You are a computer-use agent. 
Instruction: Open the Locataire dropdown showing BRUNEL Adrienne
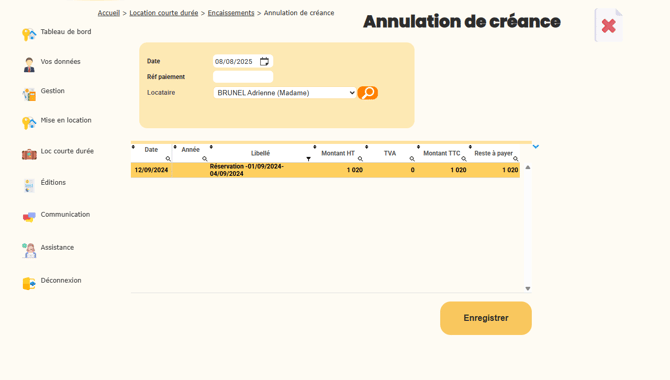coord(285,93)
